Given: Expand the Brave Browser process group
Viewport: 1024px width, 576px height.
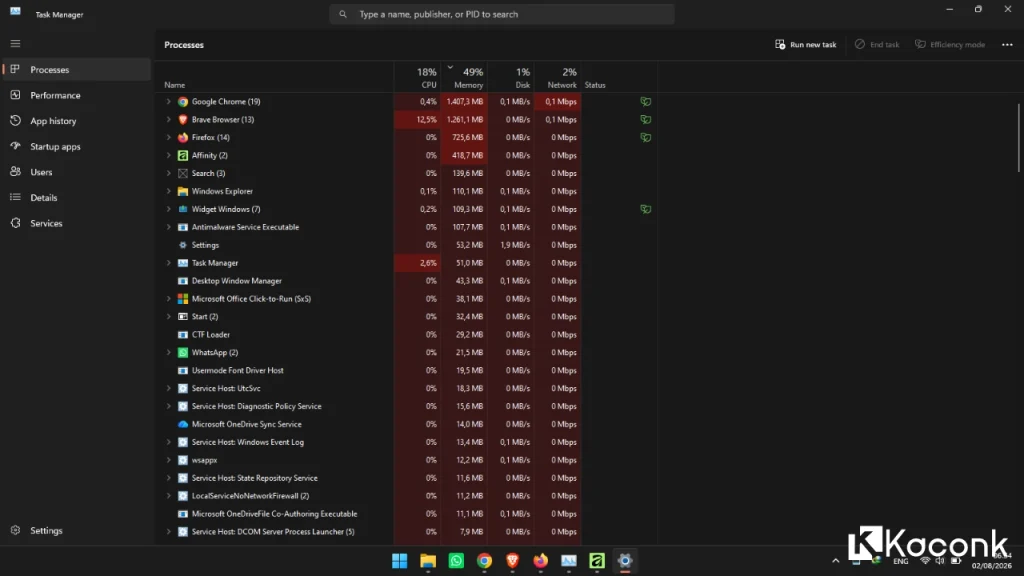Looking at the screenshot, I should tap(168, 120).
